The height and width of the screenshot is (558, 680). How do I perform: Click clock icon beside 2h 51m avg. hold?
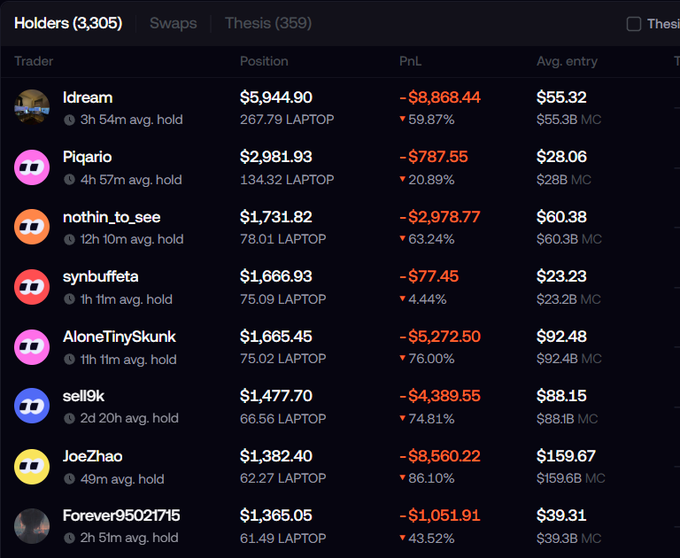(x=69, y=538)
